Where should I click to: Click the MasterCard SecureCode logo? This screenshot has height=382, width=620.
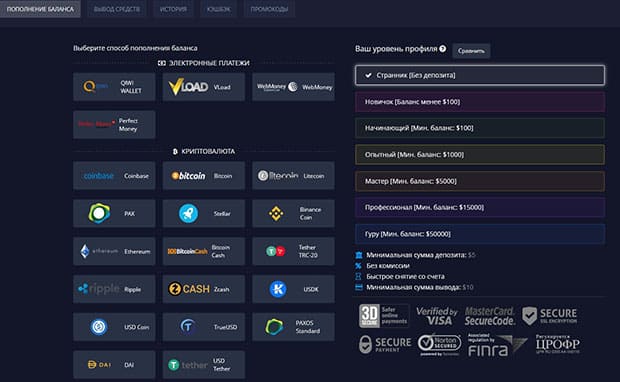(x=490, y=316)
